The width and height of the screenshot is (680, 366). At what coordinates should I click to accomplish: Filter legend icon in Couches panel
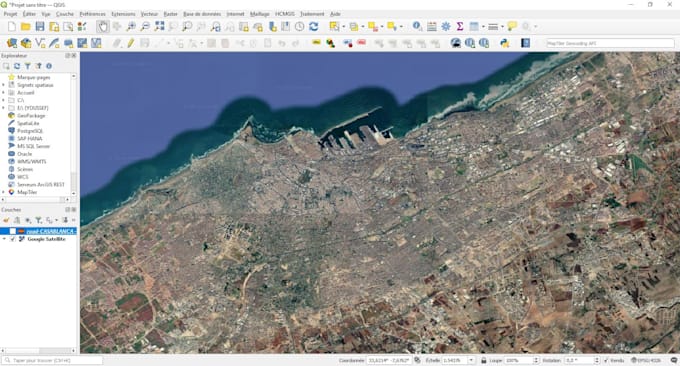(39, 220)
